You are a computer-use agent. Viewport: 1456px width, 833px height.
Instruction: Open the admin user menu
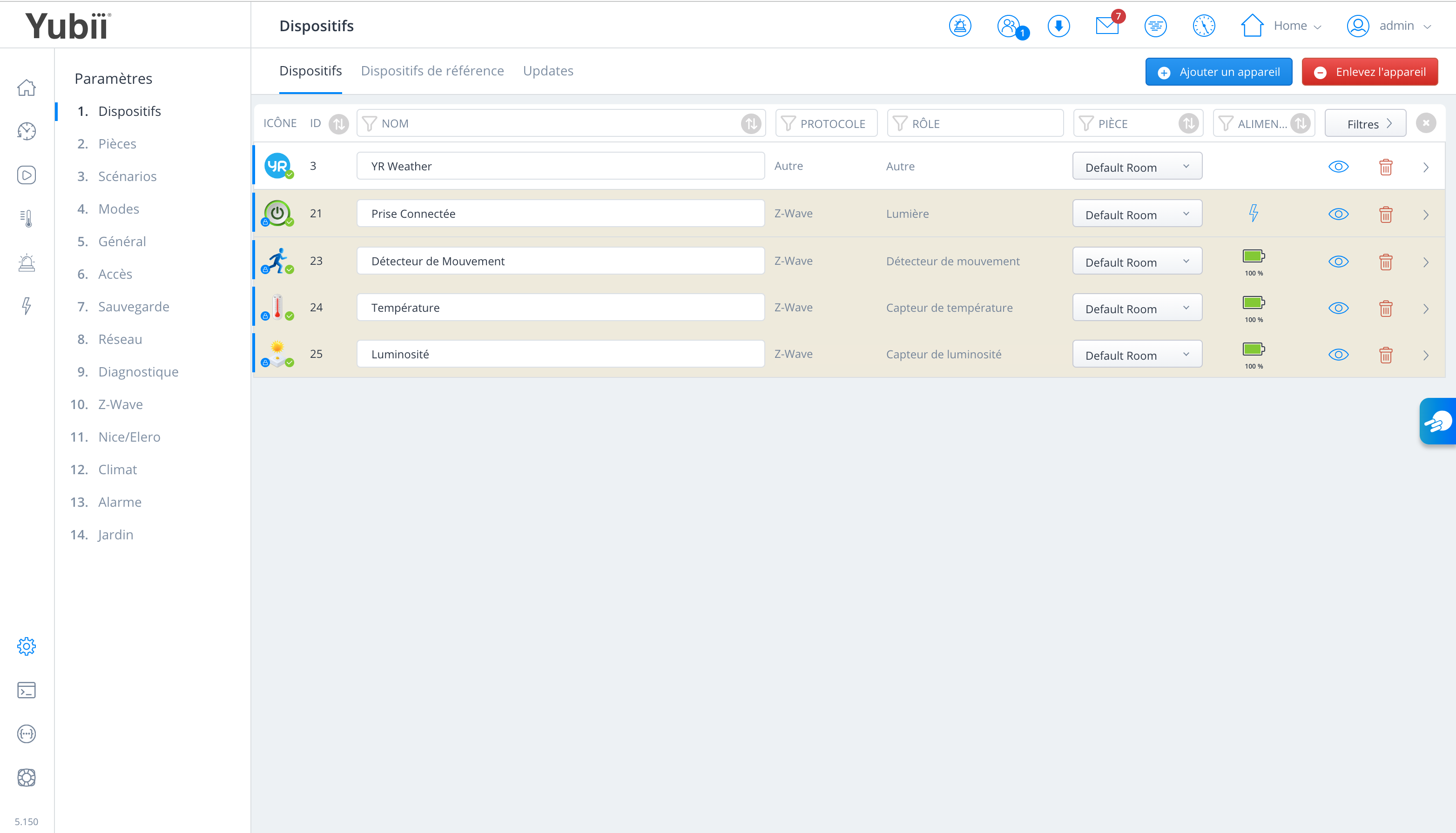(x=1389, y=26)
